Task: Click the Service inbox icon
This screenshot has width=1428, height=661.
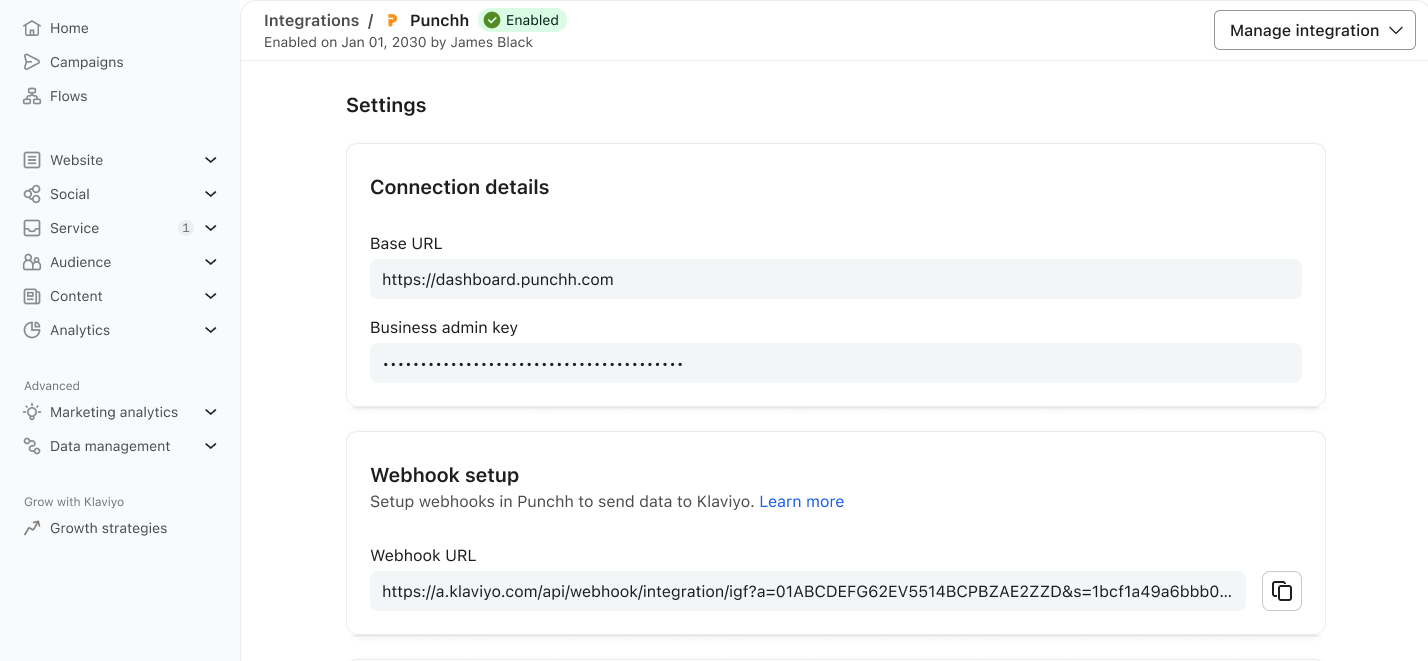Action: tap(33, 228)
